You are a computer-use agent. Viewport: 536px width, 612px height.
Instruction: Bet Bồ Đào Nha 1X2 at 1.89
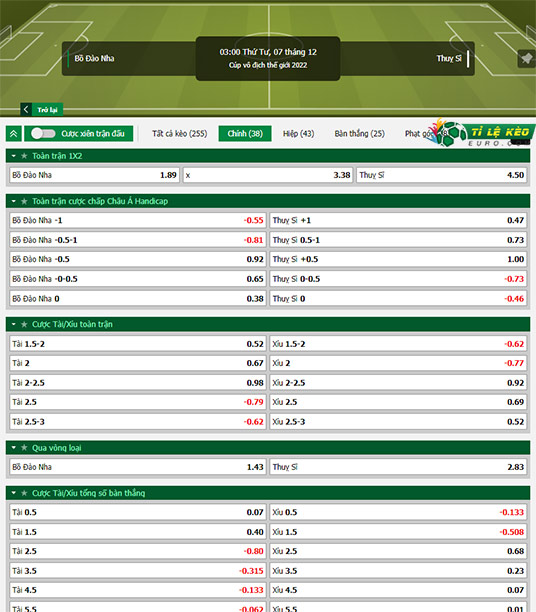pyautogui.click(x=94, y=175)
